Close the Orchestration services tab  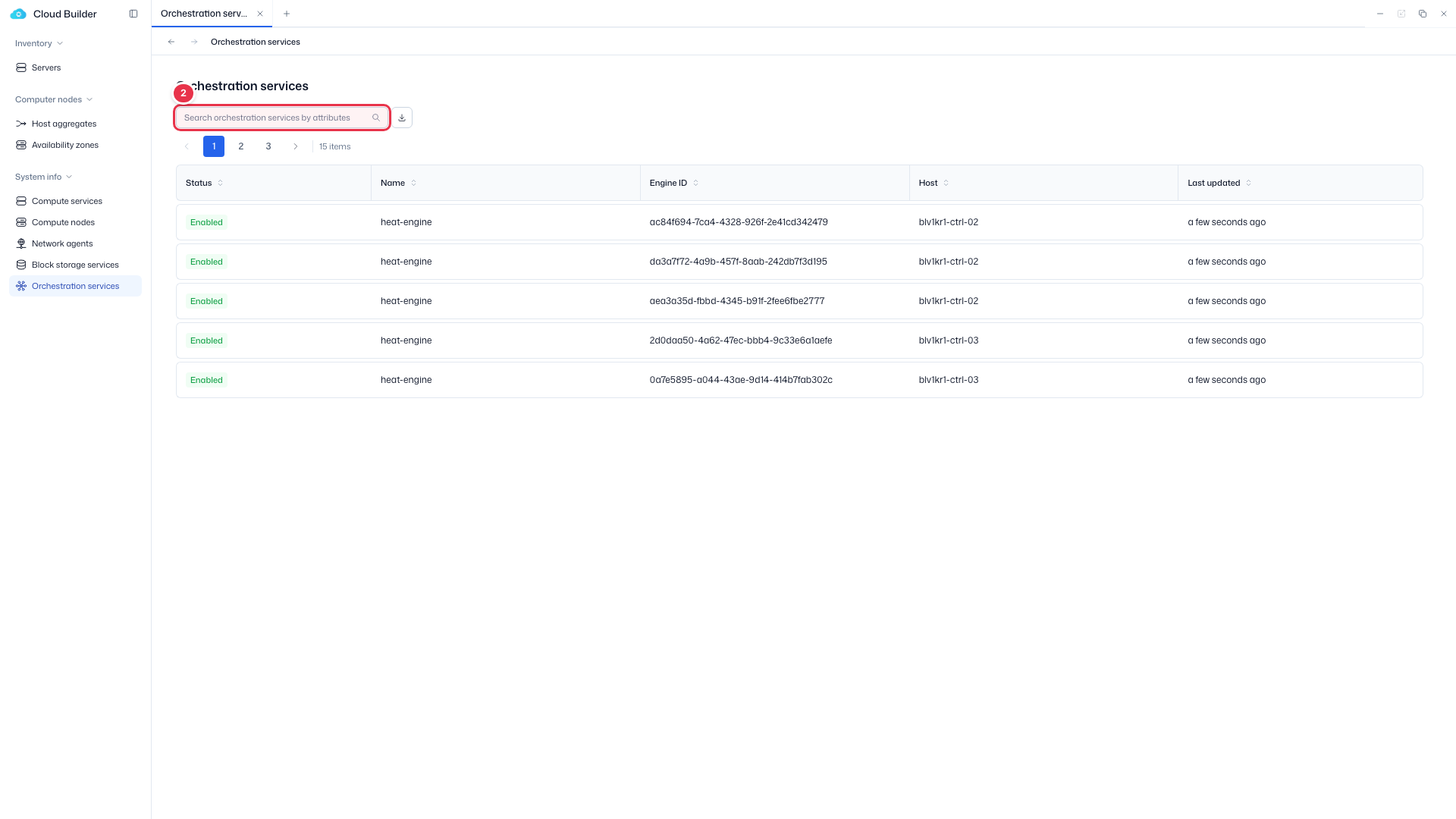tap(260, 14)
